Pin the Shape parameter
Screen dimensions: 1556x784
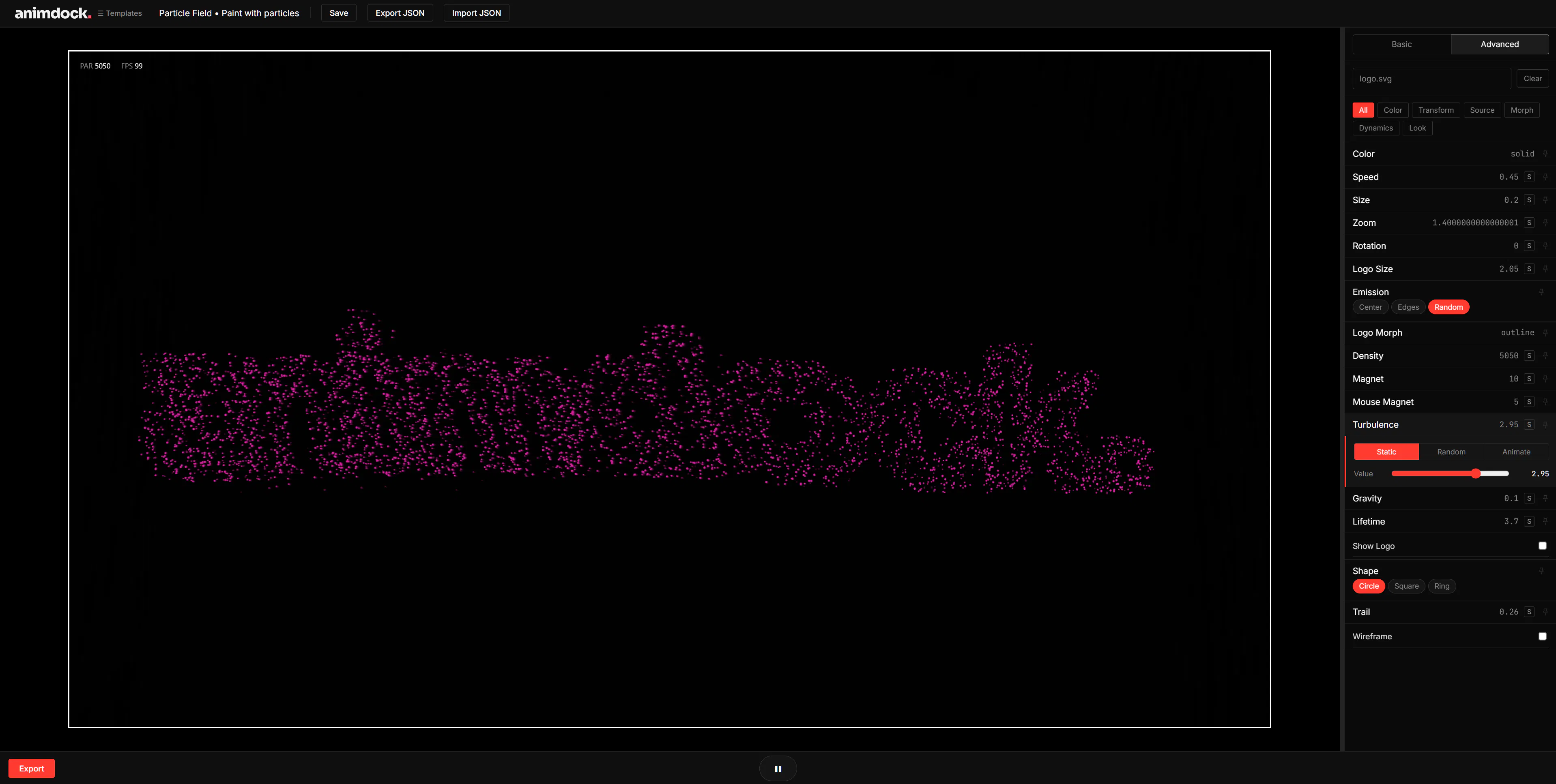click(1541, 570)
